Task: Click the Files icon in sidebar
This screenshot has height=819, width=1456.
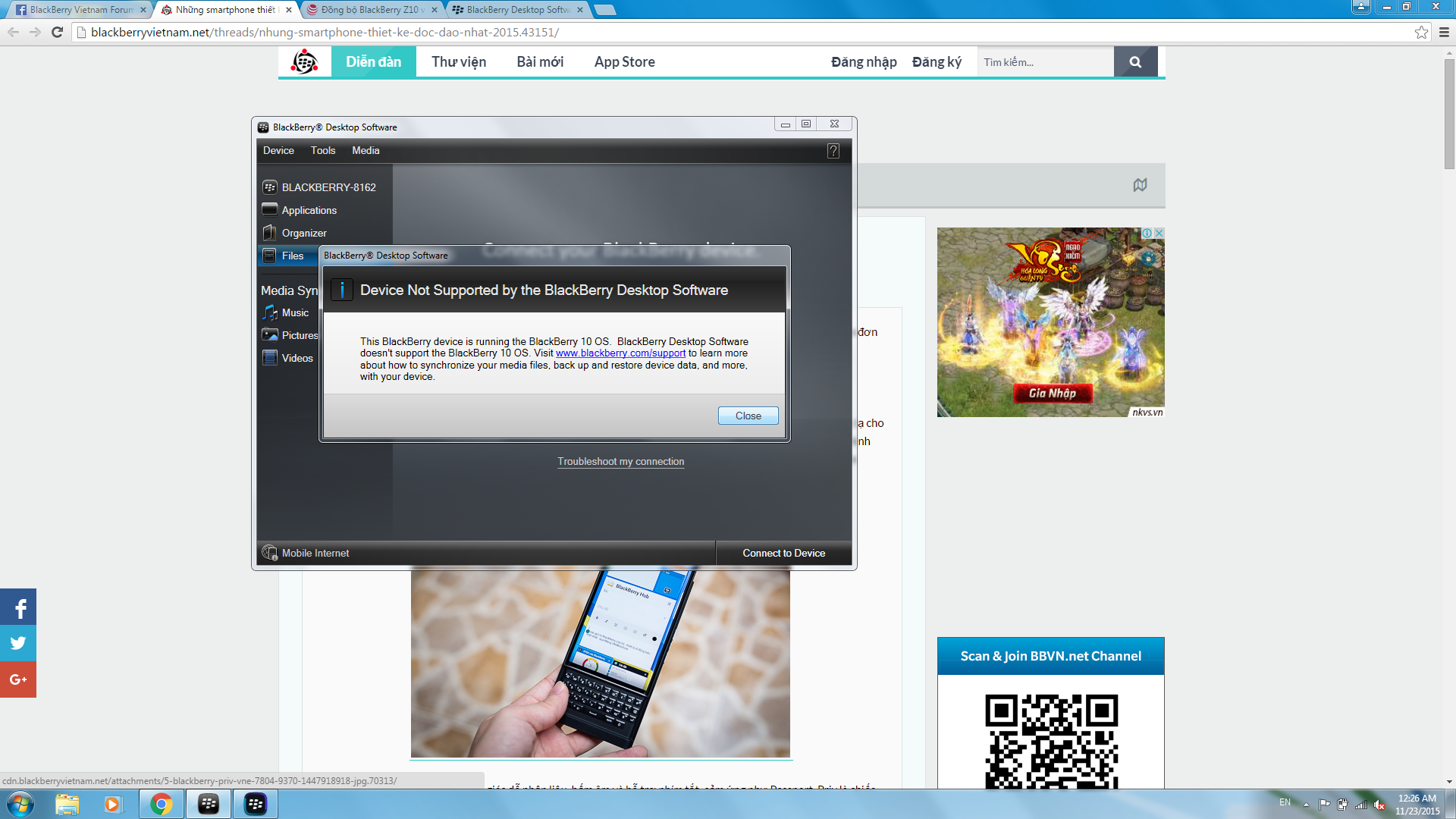Action: [x=269, y=256]
